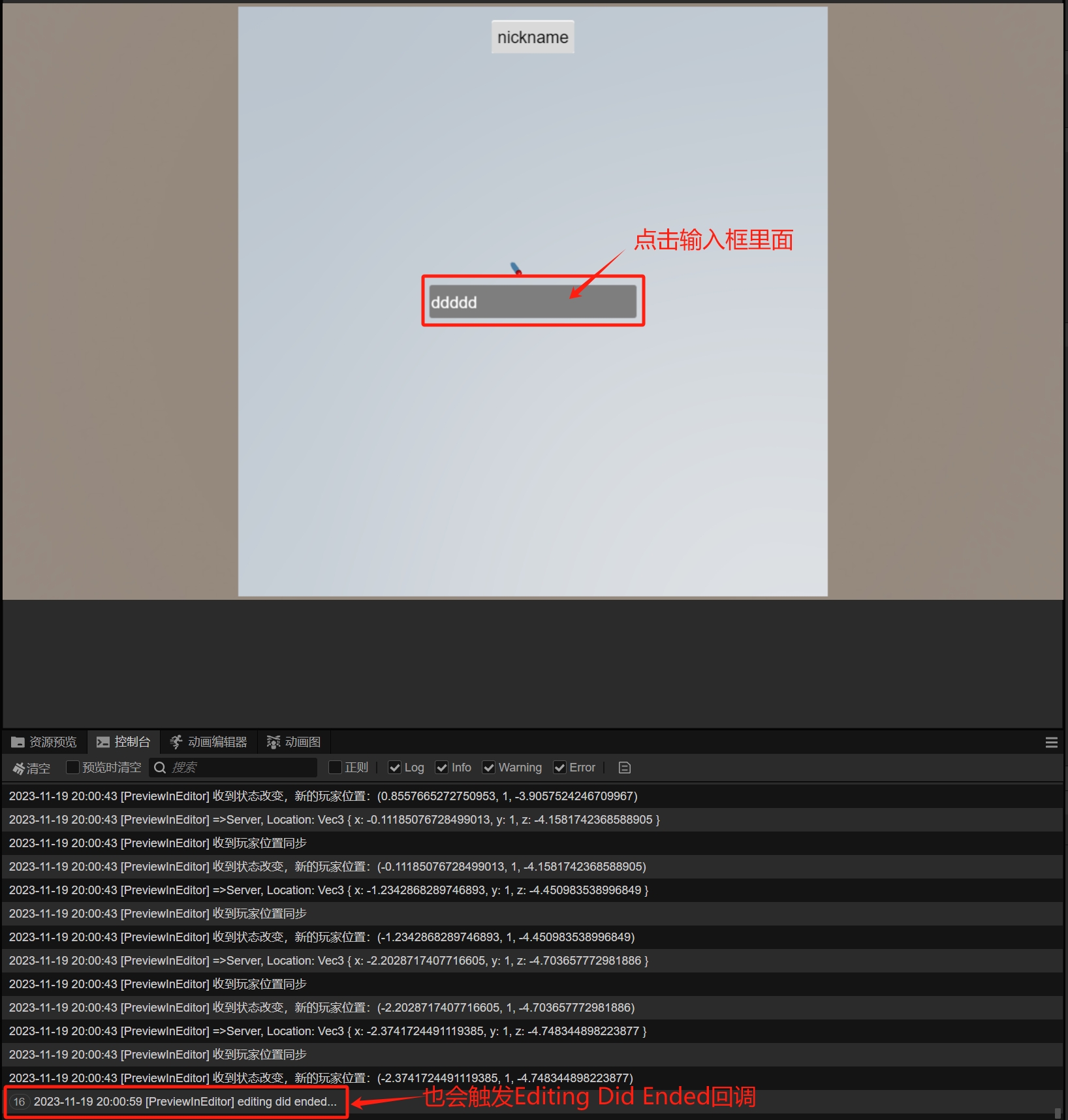Click the animation graph icon on 动画图 tab
The width and height of the screenshot is (1068, 1120).
[274, 741]
